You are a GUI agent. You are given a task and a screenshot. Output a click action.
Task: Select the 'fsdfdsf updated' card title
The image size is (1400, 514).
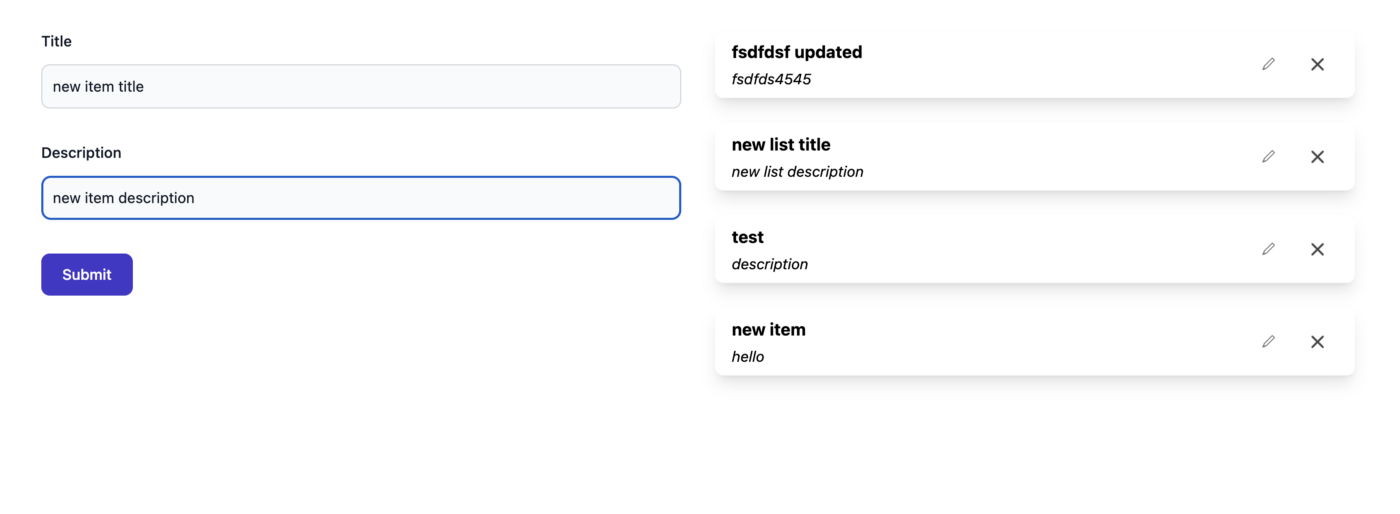[x=796, y=52]
